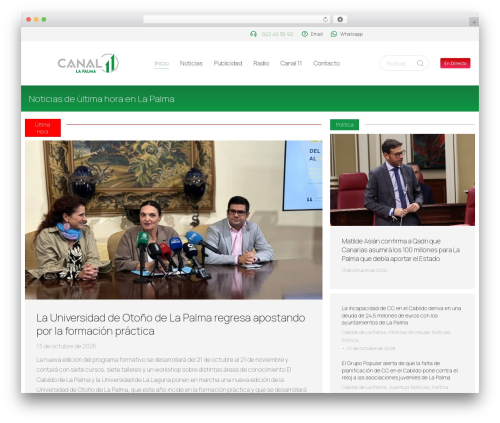
Task: Click the browser reload icon
Action: [325, 19]
